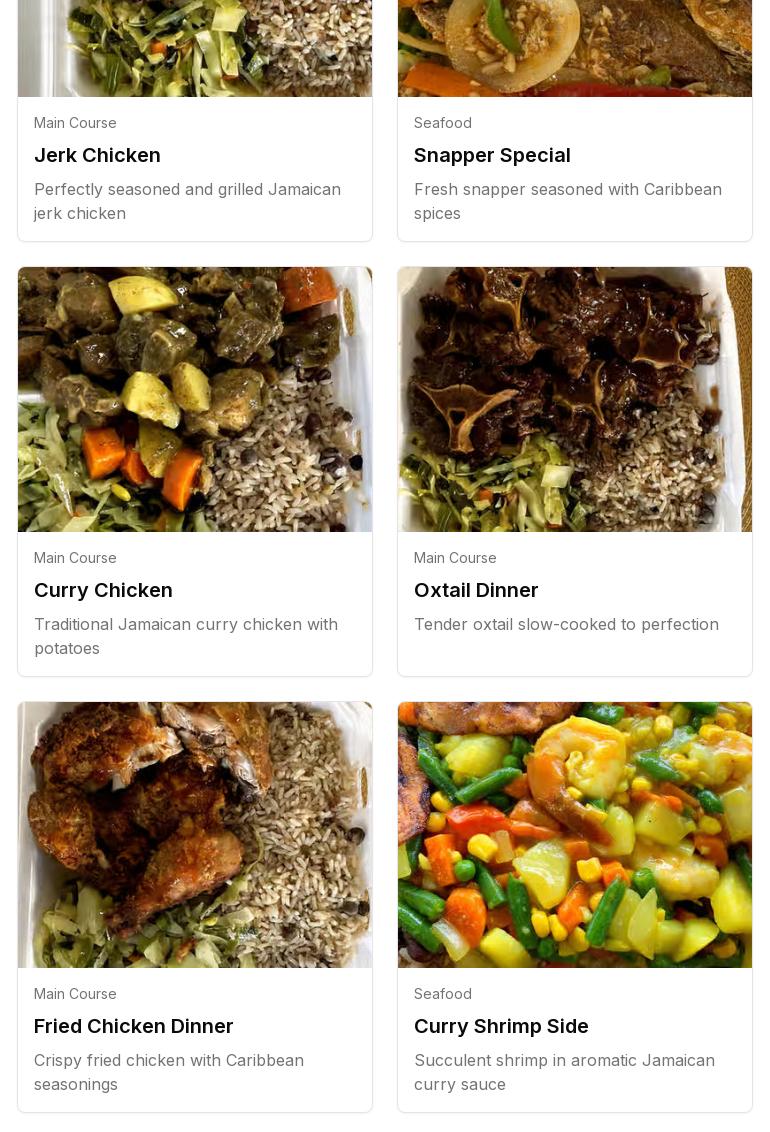Click the 'Succulent shrimp in aromatic' description
The image size is (770, 1132).
click(x=564, y=1072)
